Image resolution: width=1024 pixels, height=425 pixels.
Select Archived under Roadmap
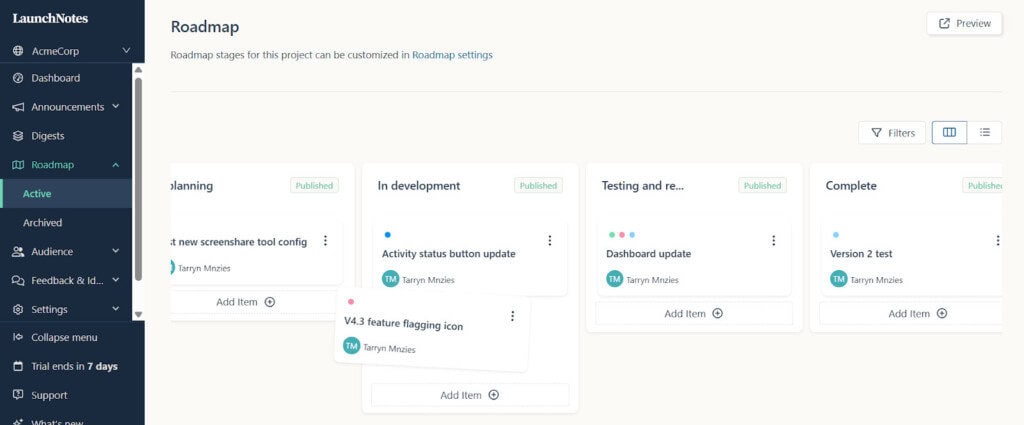43,223
